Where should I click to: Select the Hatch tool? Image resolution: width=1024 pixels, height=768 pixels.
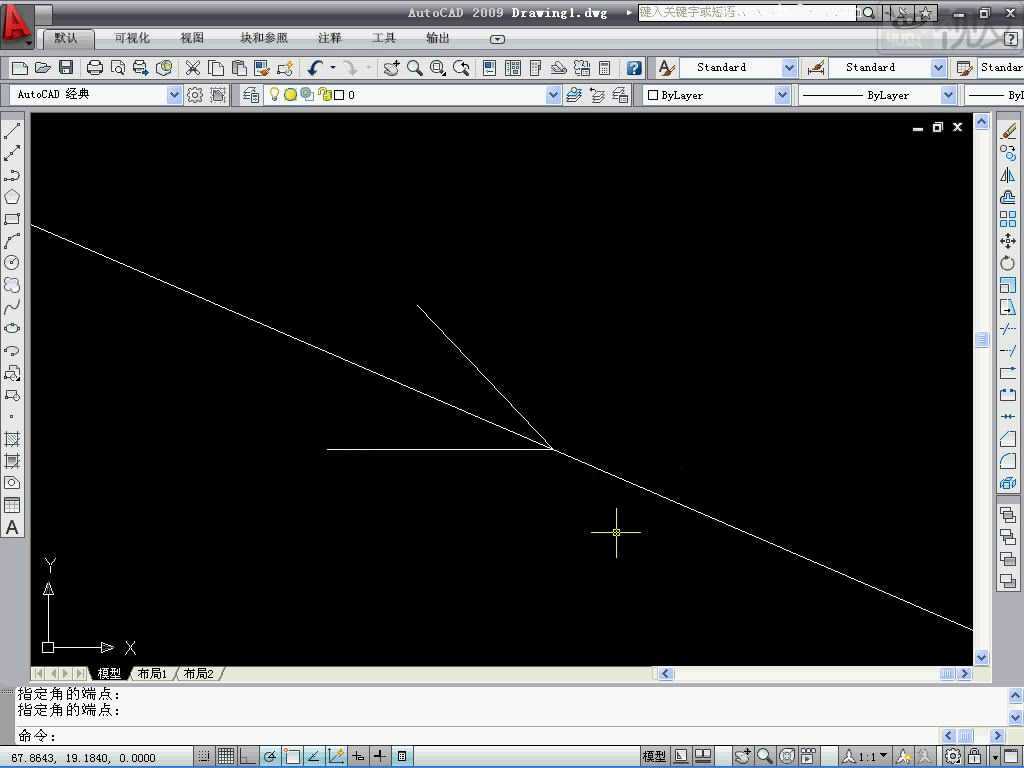(x=12, y=439)
